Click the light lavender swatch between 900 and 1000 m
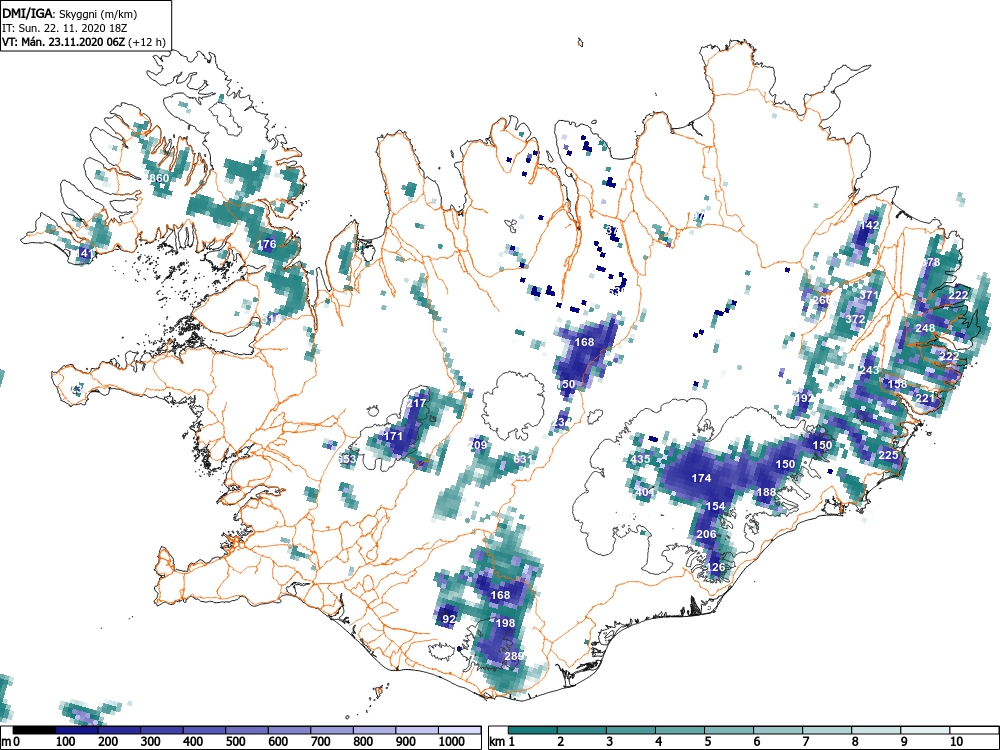The height and width of the screenshot is (750, 1000). 416,730
